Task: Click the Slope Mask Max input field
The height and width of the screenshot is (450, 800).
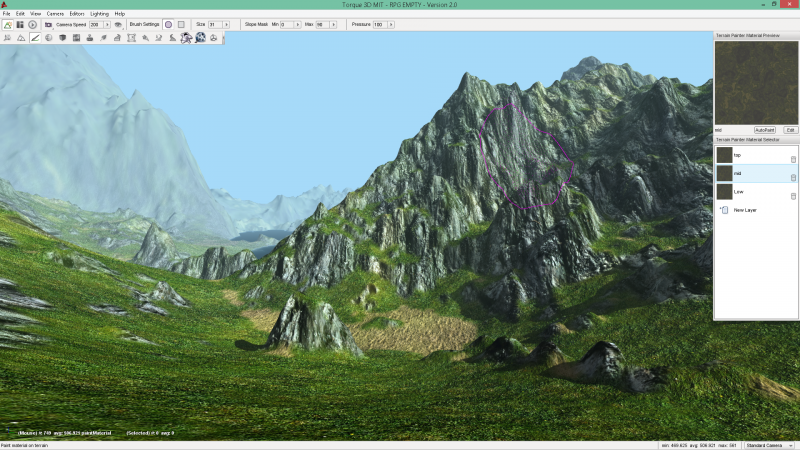Action: tap(321, 24)
